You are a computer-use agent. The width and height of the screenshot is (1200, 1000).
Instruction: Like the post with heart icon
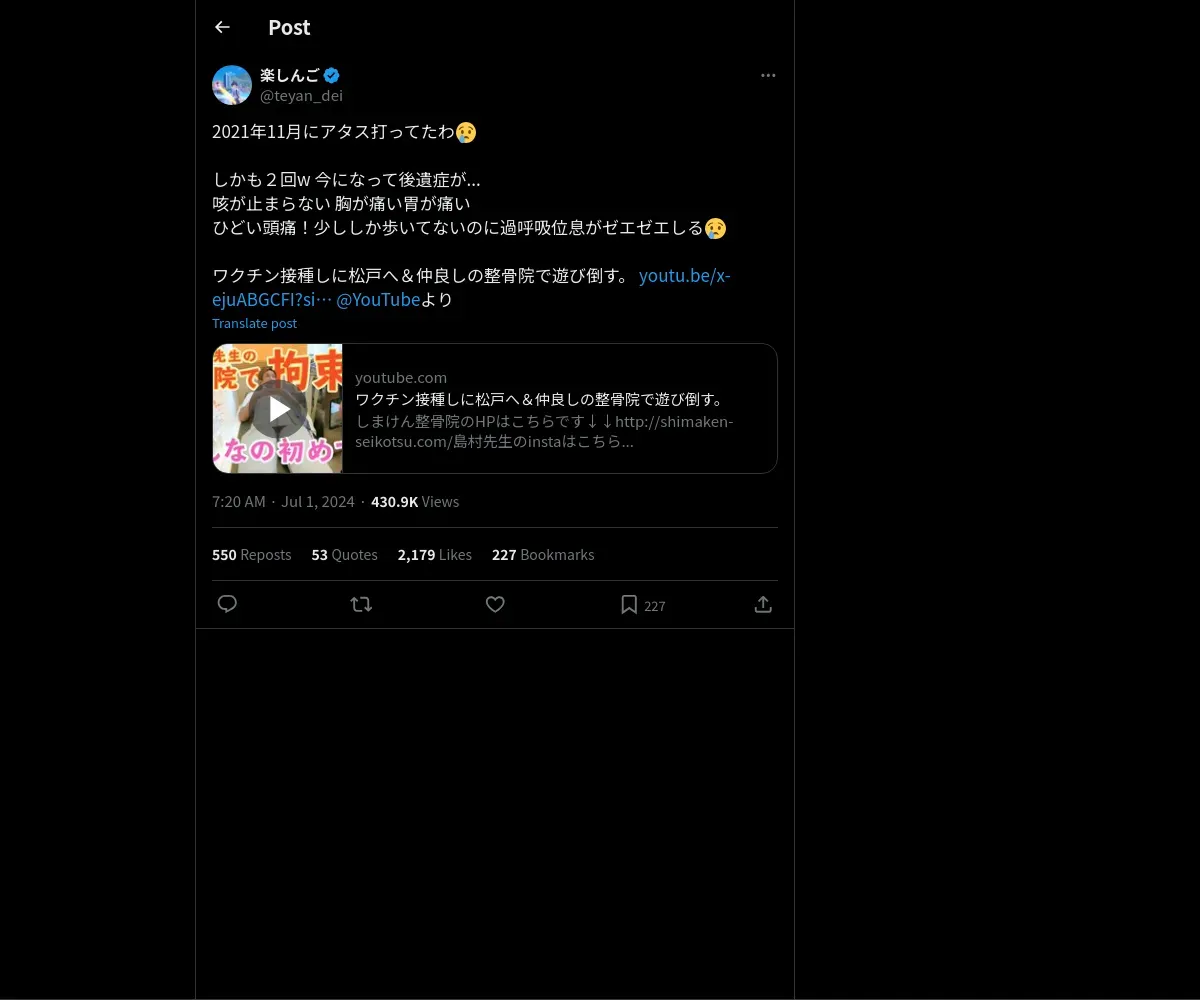(495, 604)
